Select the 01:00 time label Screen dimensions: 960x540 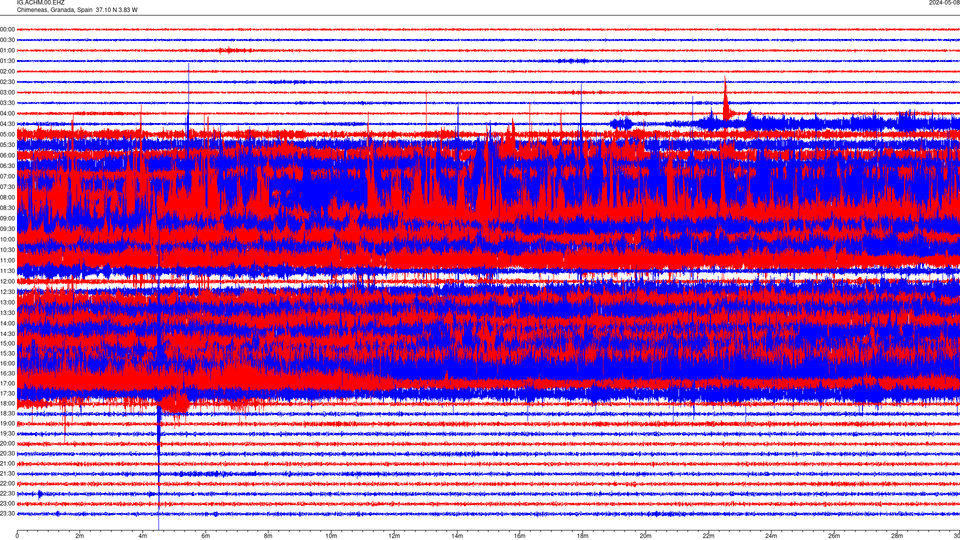pyautogui.click(x=7, y=51)
